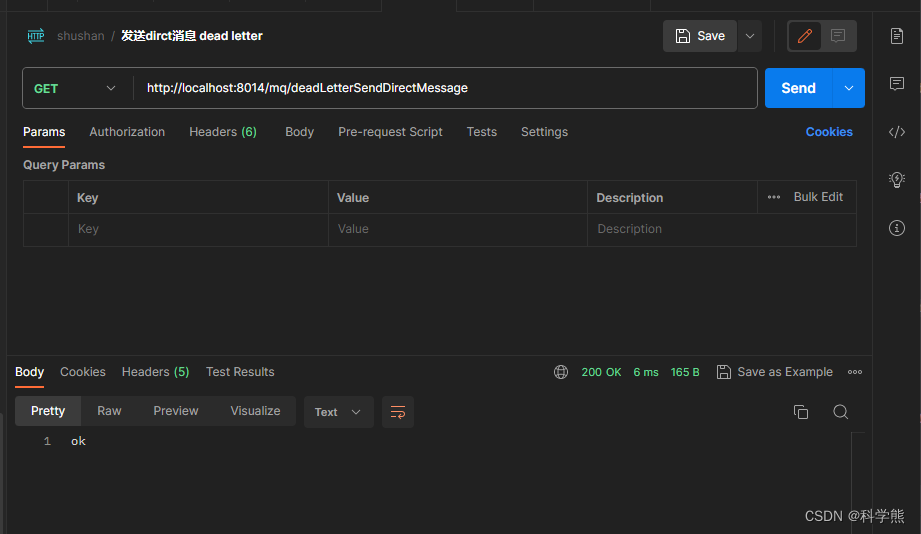Open the Comments icon in right sidebar
The height and width of the screenshot is (534, 921).
pos(896,83)
